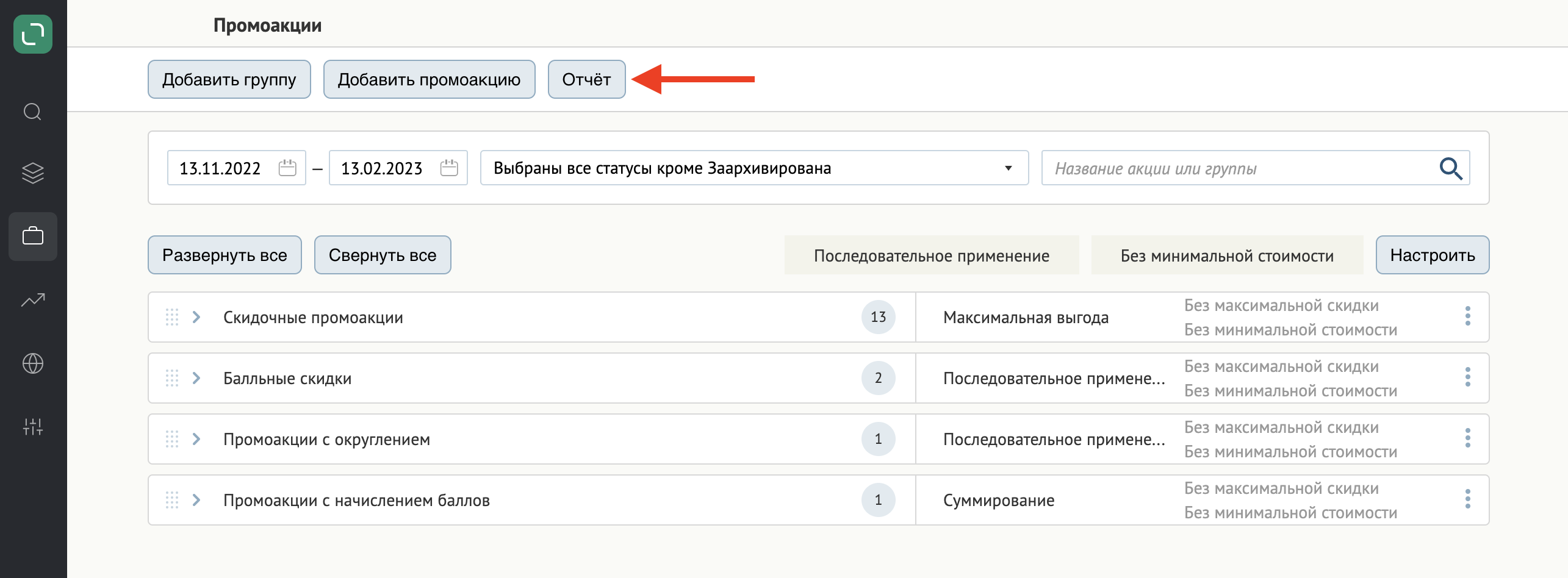Click count badge on Промоакции с начислением баллов
The height and width of the screenshot is (578, 1568).
878,500
